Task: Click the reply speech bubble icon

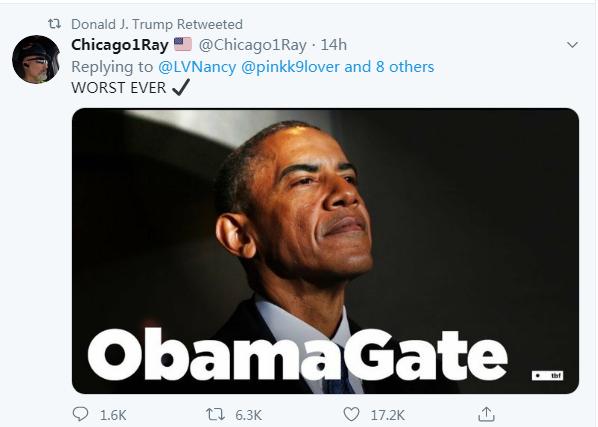Action: pyautogui.click(x=80, y=414)
